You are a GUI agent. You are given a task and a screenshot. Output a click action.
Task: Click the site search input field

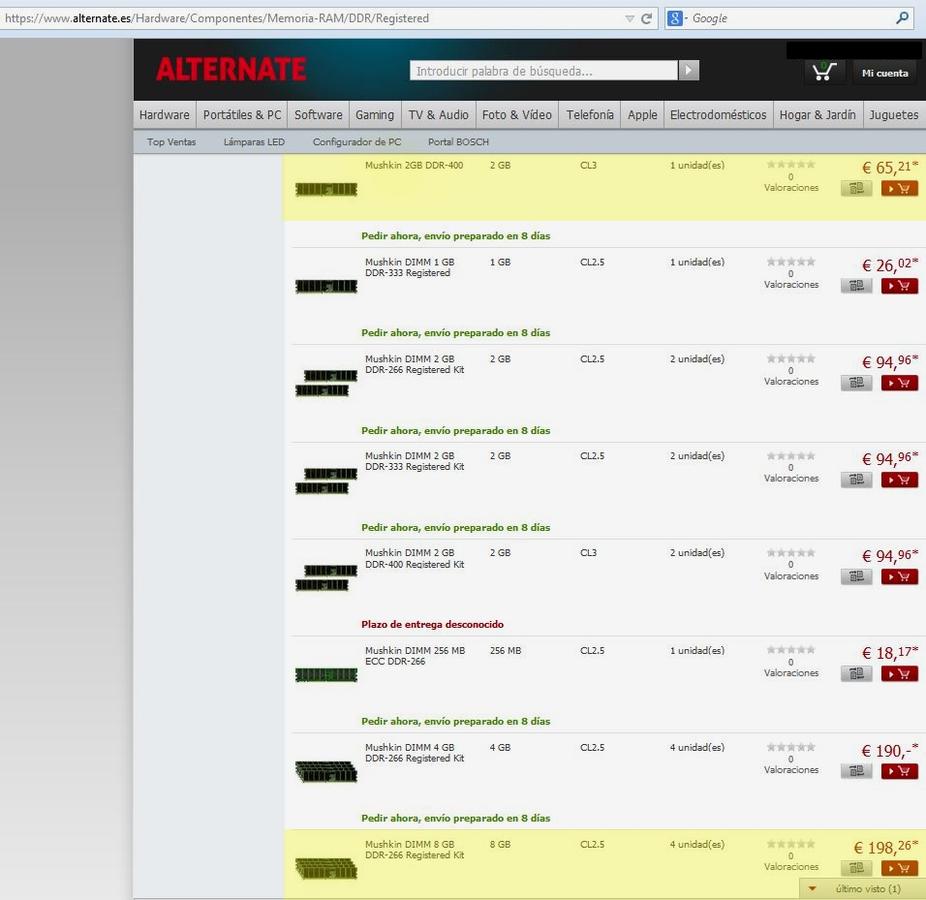point(543,71)
